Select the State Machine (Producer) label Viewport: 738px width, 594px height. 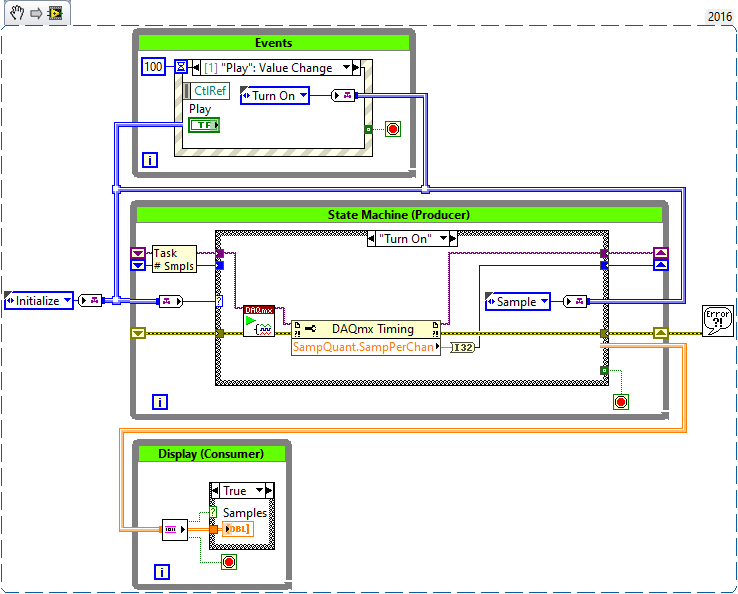tap(399, 215)
